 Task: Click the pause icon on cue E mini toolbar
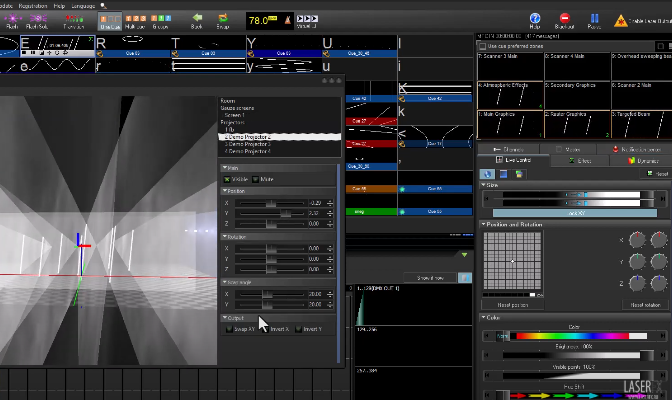coord(33,53)
